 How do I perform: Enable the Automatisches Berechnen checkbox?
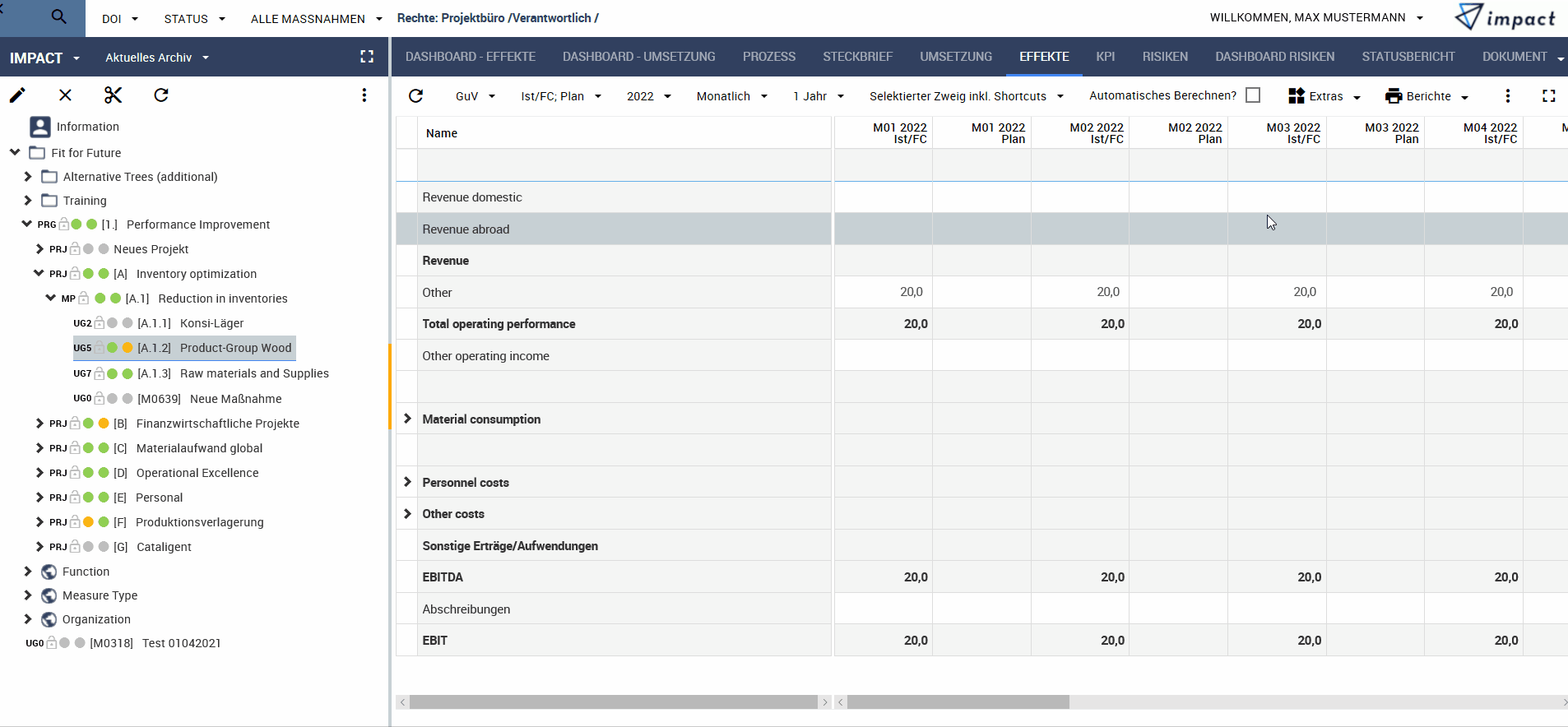tap(1253, 95)
